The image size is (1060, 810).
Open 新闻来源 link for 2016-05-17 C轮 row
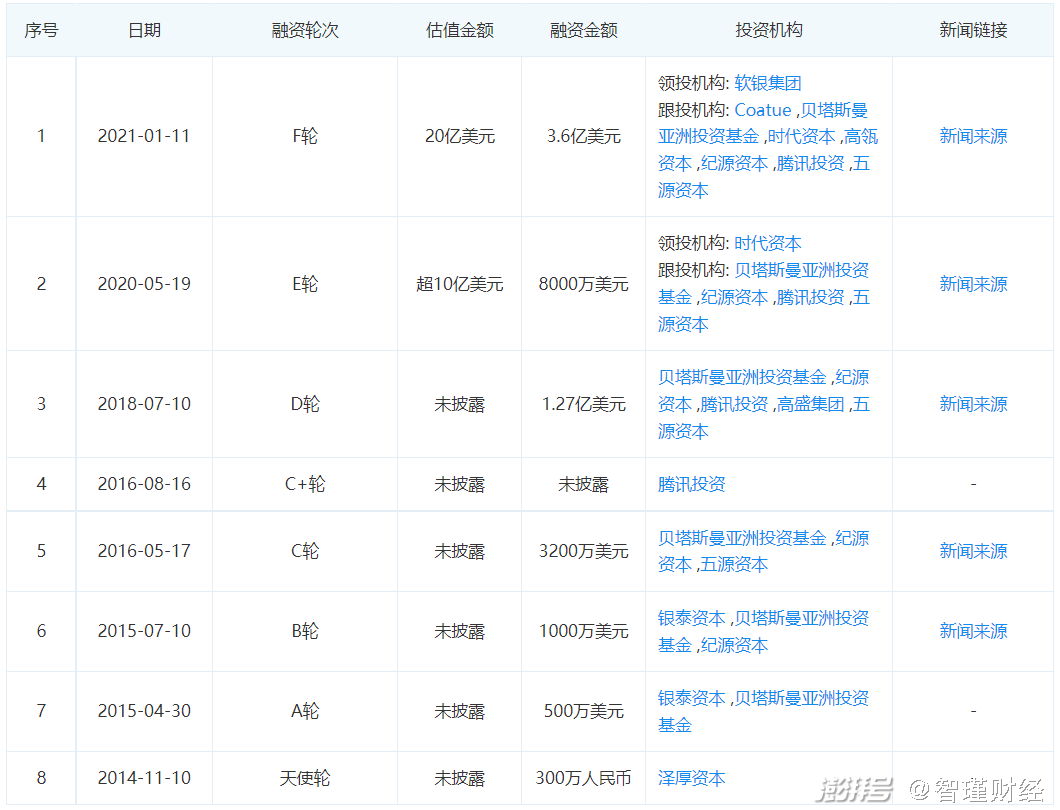972,551
